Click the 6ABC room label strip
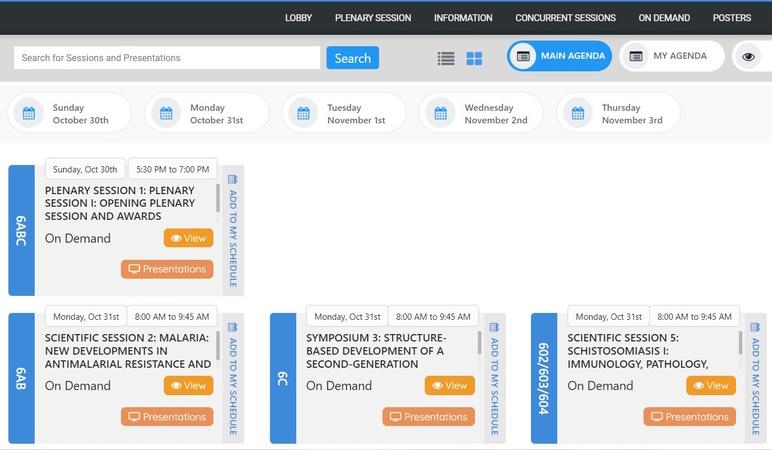 coord(21,230)
